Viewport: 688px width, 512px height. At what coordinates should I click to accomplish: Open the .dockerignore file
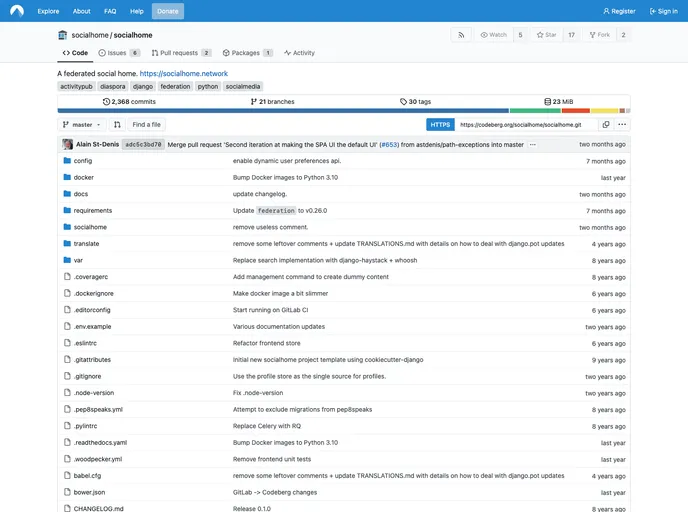point(93,294)
